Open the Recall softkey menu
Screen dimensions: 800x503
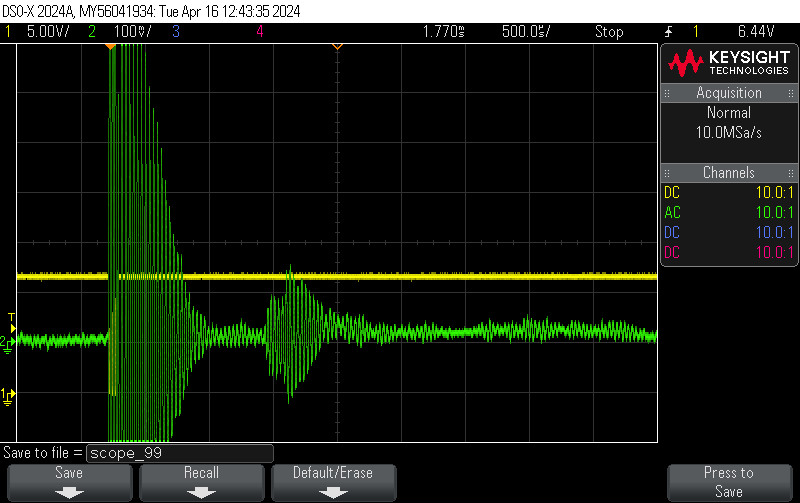pyautogui.click(x=201, y=481)
